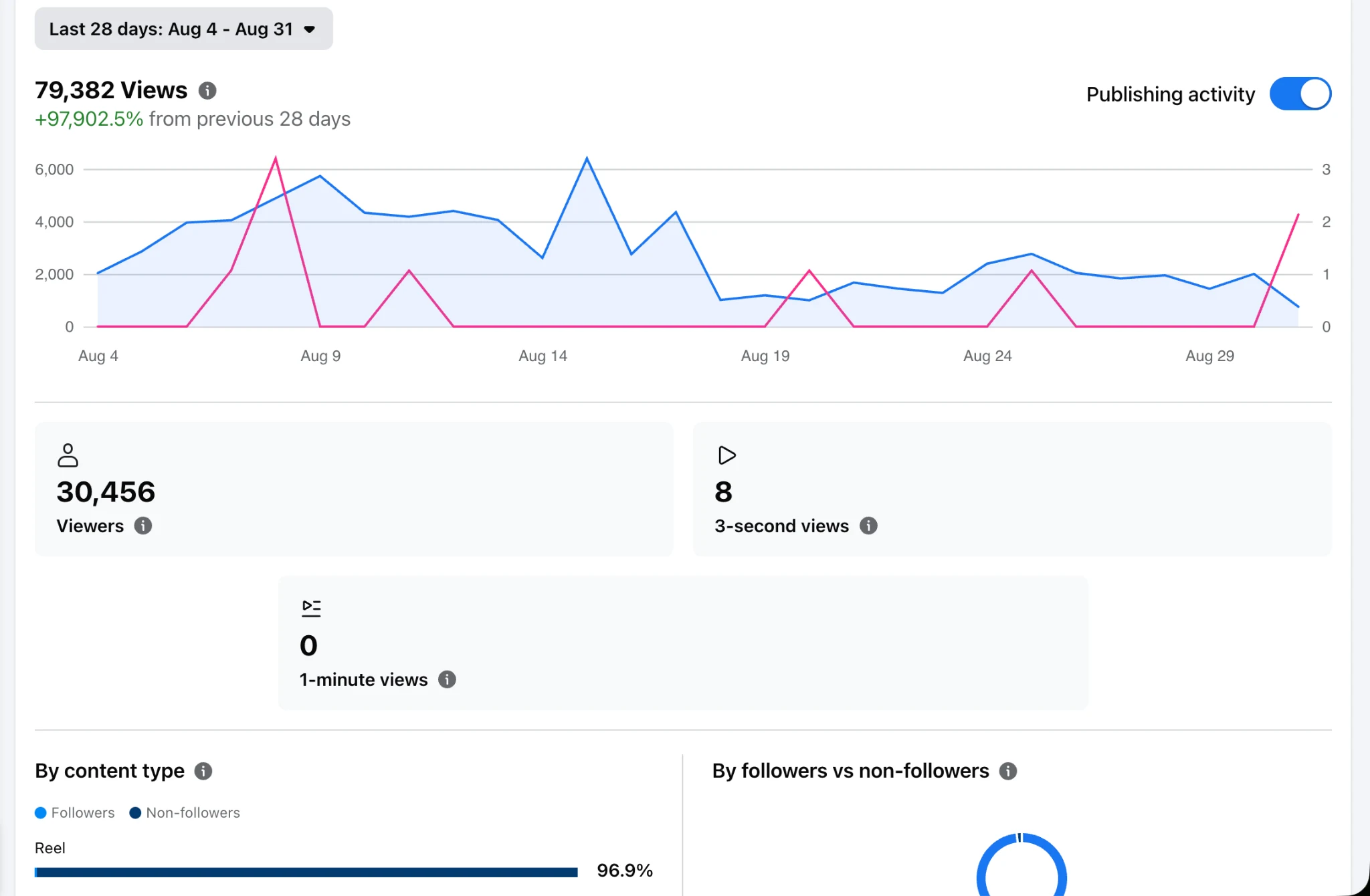Click the 6,000 y-axis label
The image size is (1370, 896).
pyautogui.click(x=54, y=169)
